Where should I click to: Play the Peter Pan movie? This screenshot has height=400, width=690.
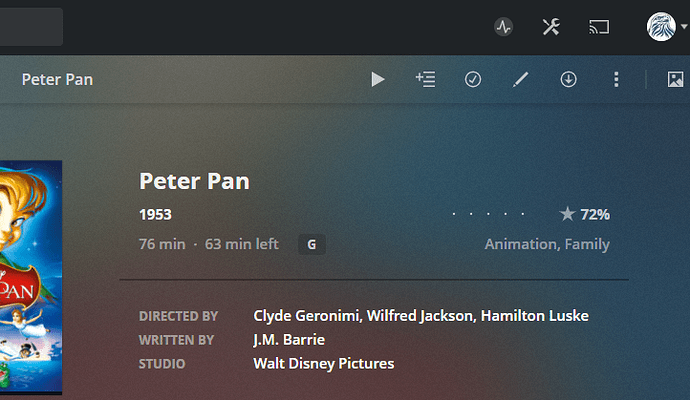point(377,79)
